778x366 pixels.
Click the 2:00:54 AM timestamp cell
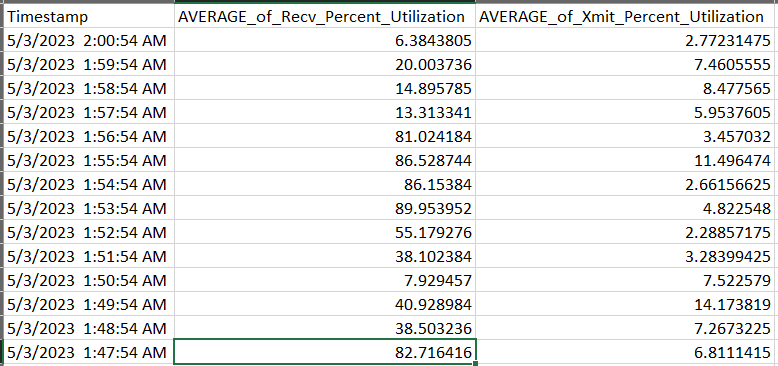click(89, 40)
